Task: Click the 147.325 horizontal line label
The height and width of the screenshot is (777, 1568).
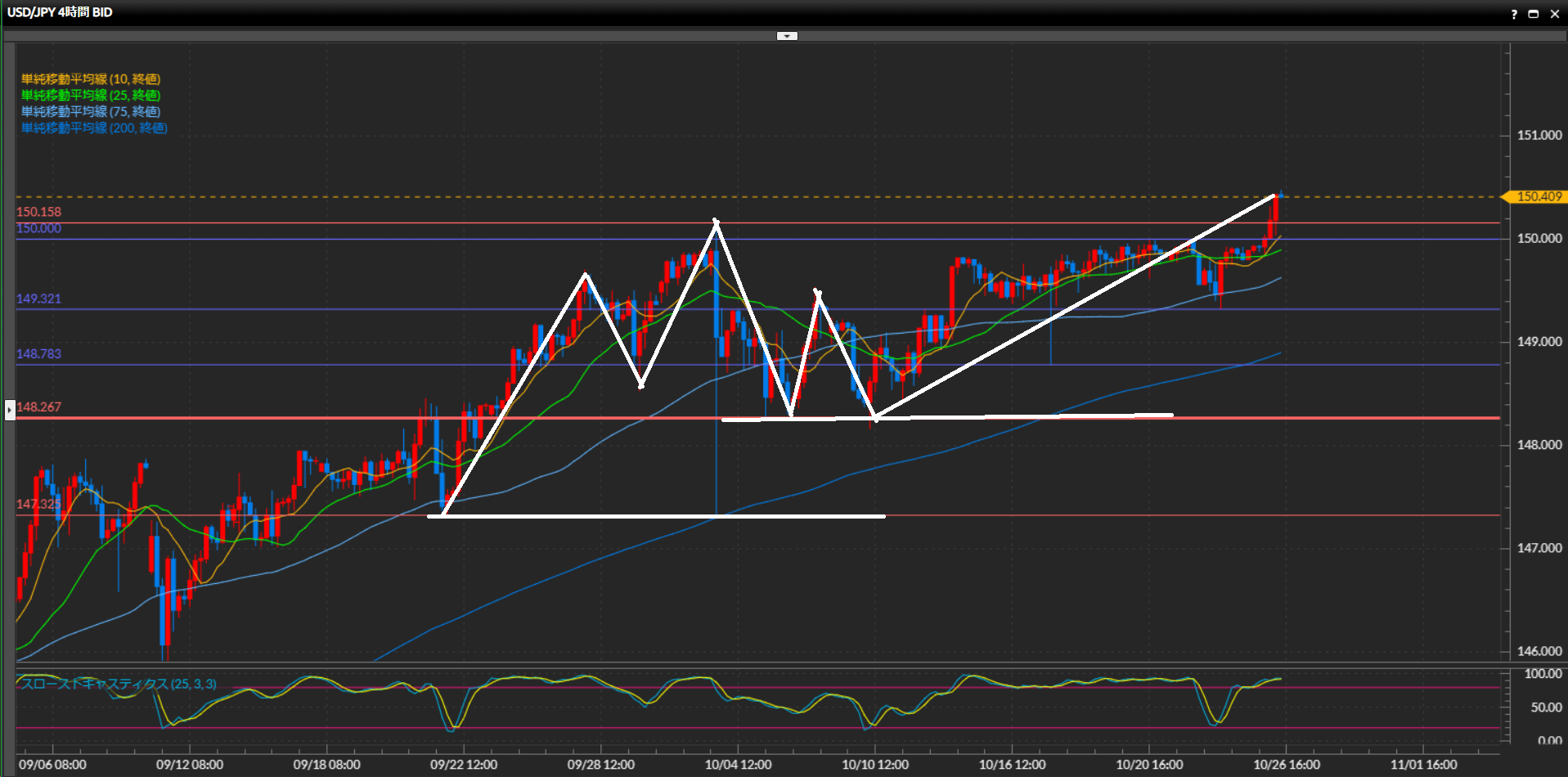Action: tap(38, 504)
